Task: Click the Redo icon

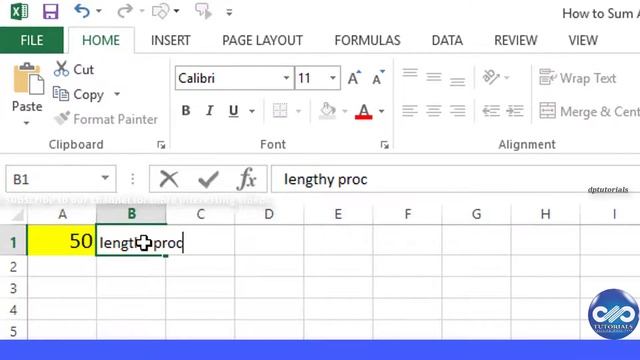Action: click(124, 11)
